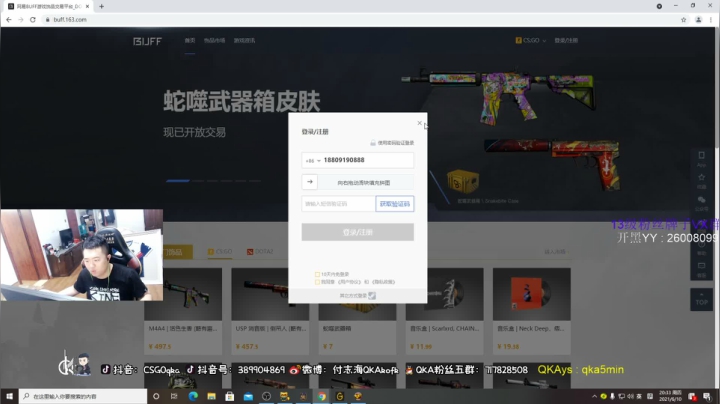This screenshot has width=720, height=404.
Task: Show hidden system tray icons chevron
Action: (594, 396)
